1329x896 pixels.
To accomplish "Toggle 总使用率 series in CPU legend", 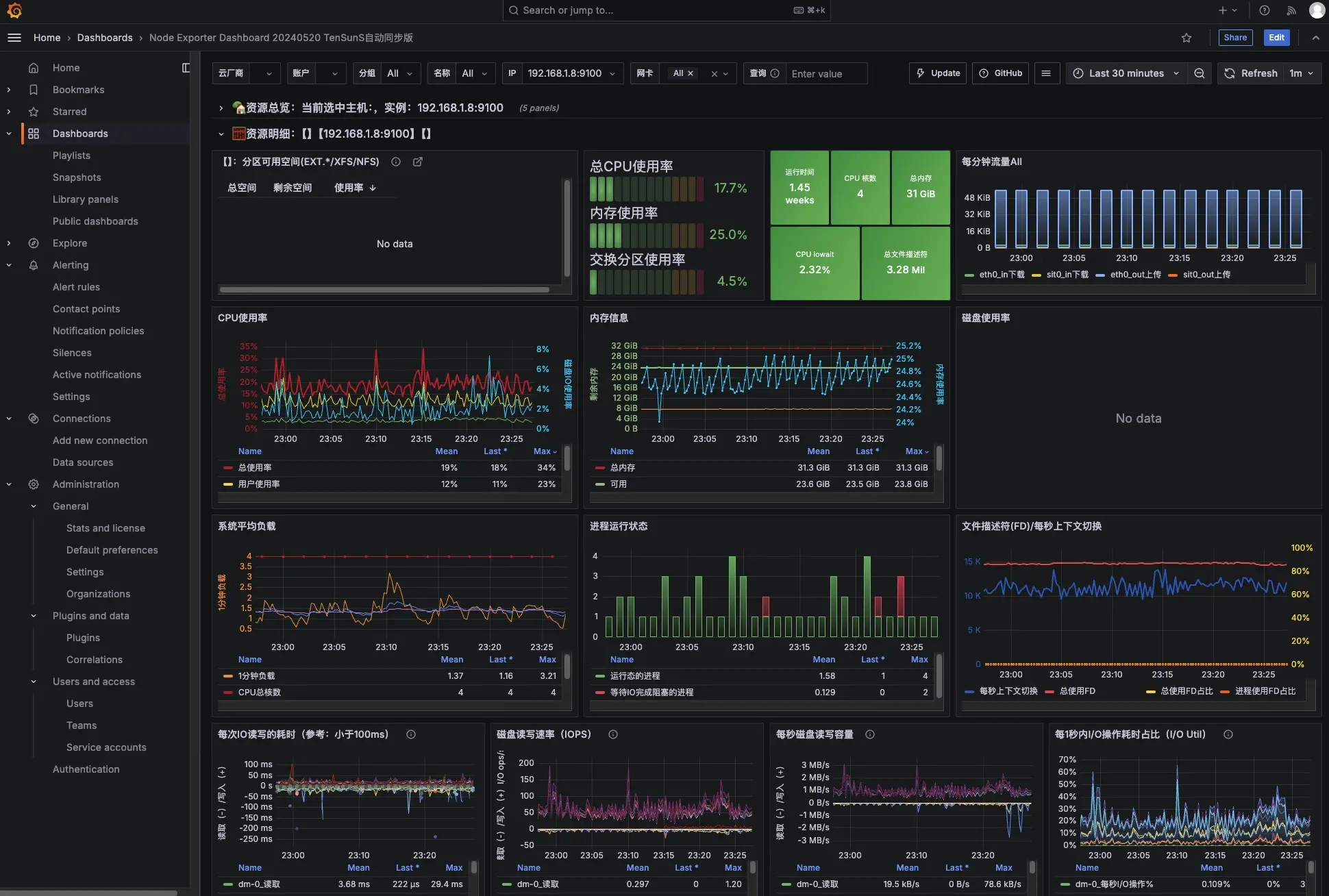I will tap(255, 468).
